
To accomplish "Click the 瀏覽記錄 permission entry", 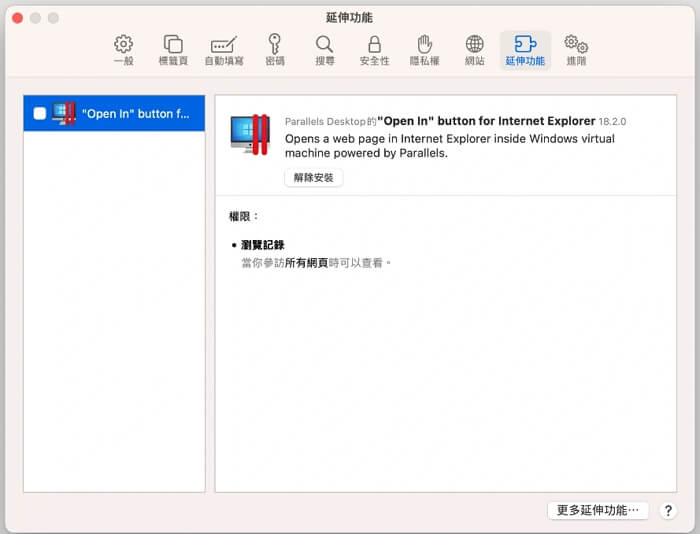I will [262, 245].
